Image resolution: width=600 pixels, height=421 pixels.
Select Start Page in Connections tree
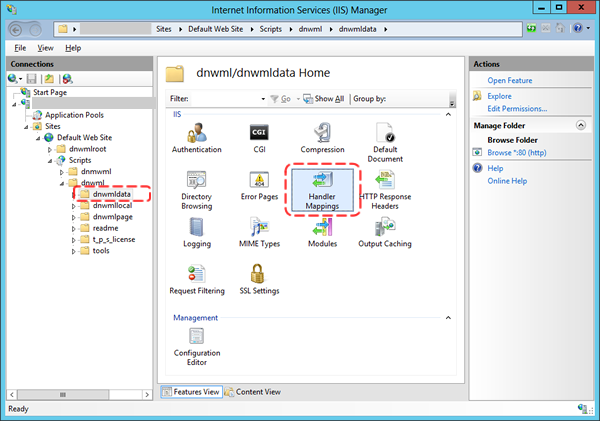[x=50, y=92]
